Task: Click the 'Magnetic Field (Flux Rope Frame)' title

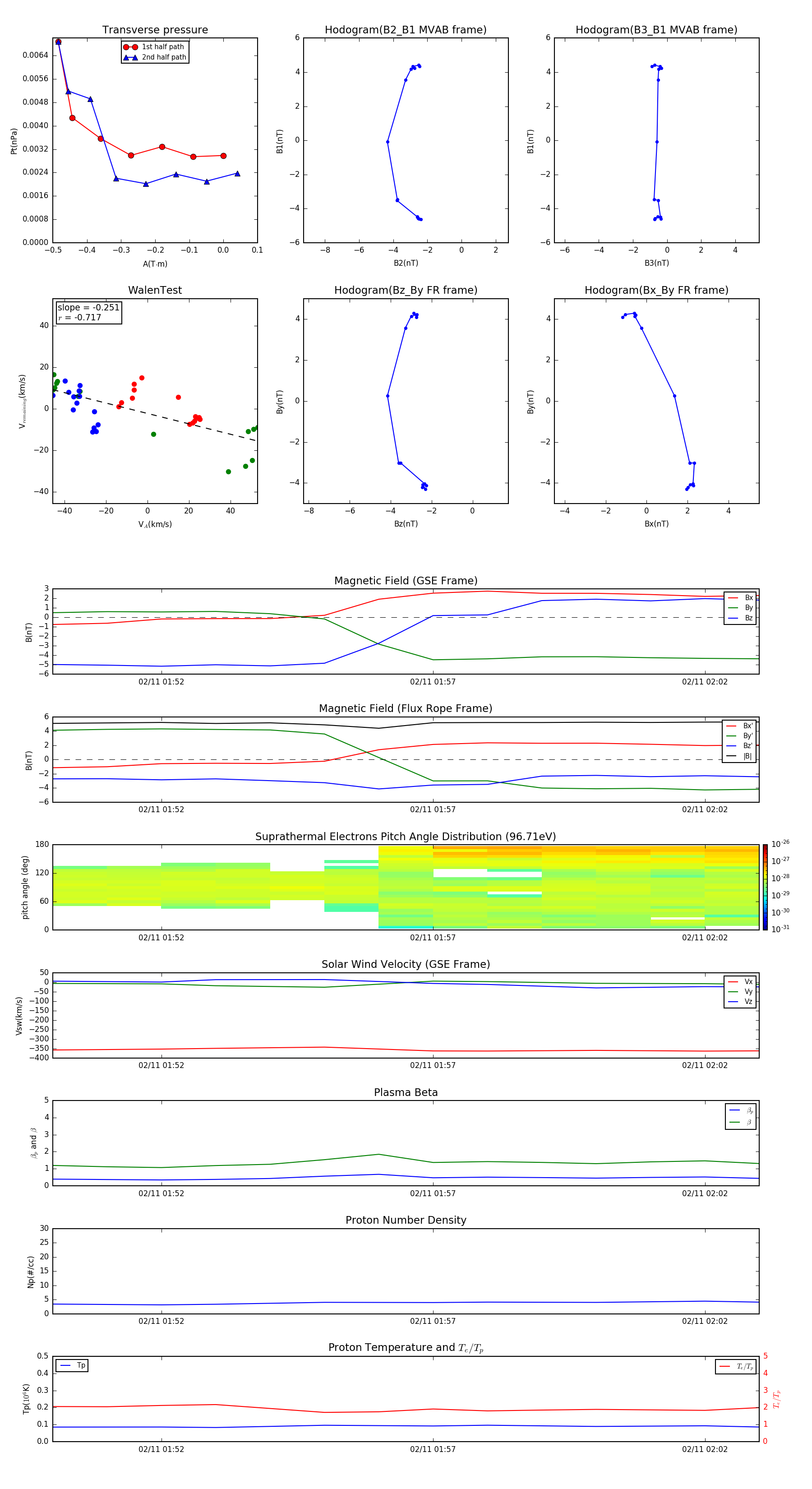Action: click(x=406, y=709)
